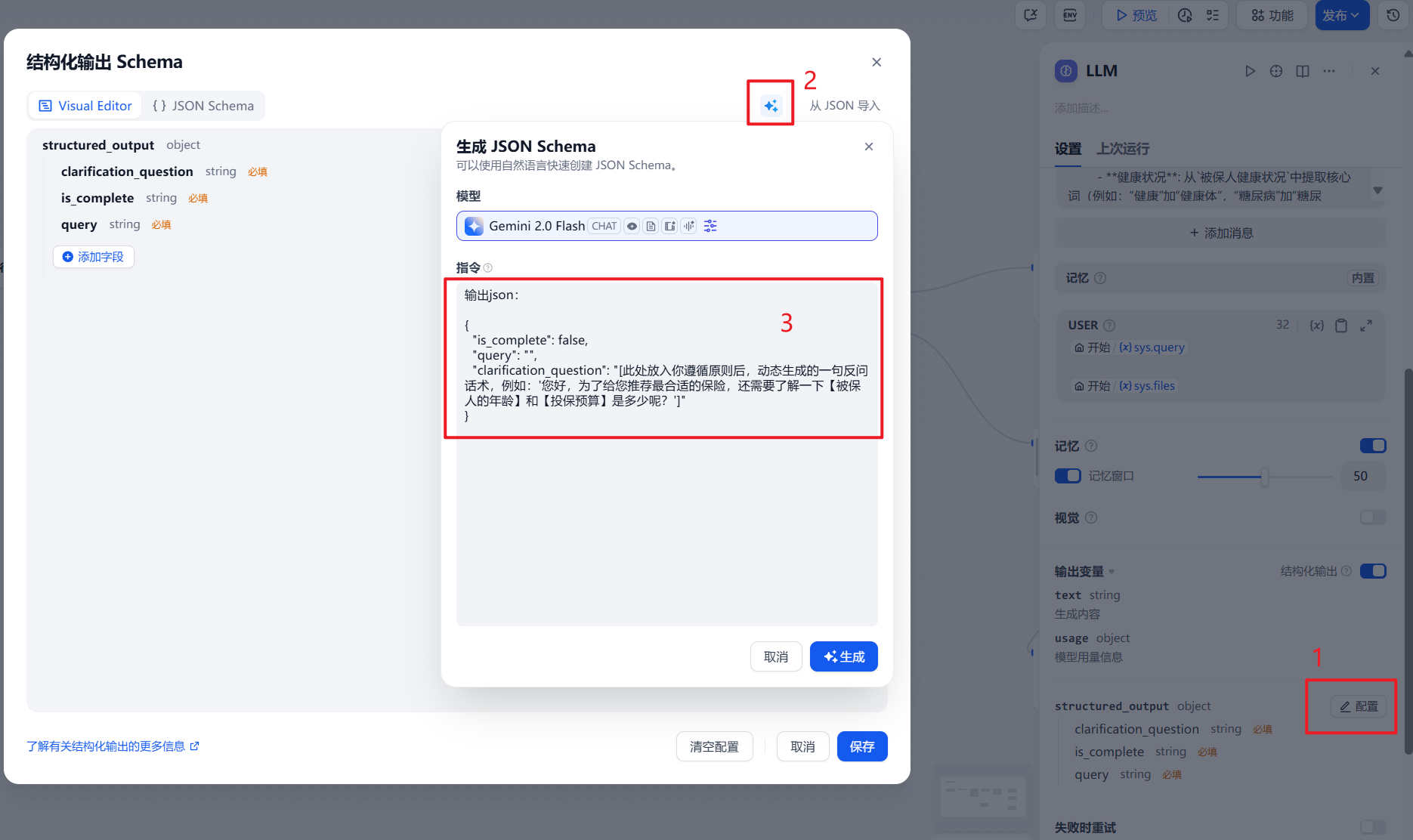The height and width of the screenshot is (840, 1413).
Task: Click 清空配置 clear configuration button
Action: click(714, 746)
